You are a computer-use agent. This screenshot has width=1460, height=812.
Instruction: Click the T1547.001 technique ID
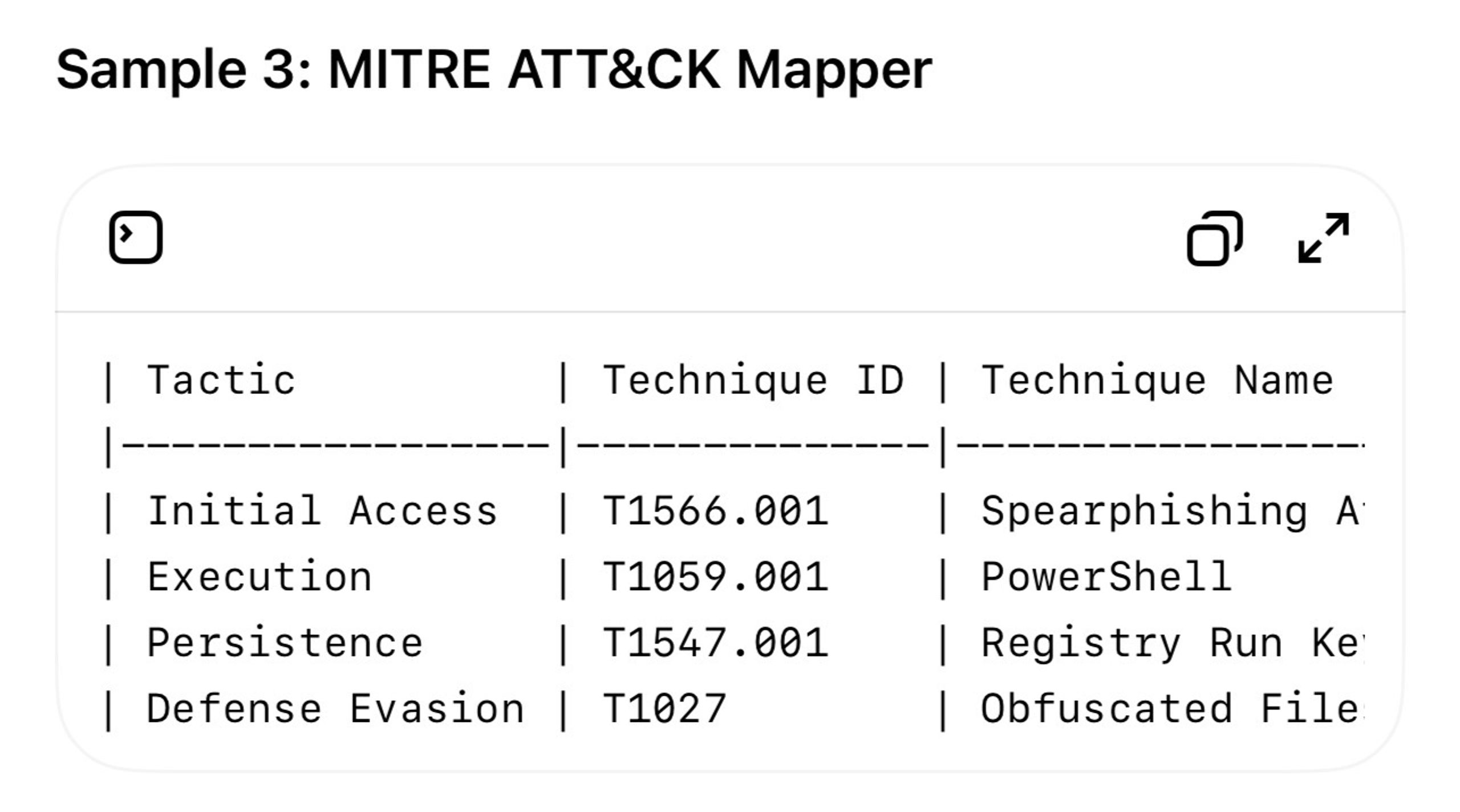point(715,643)
